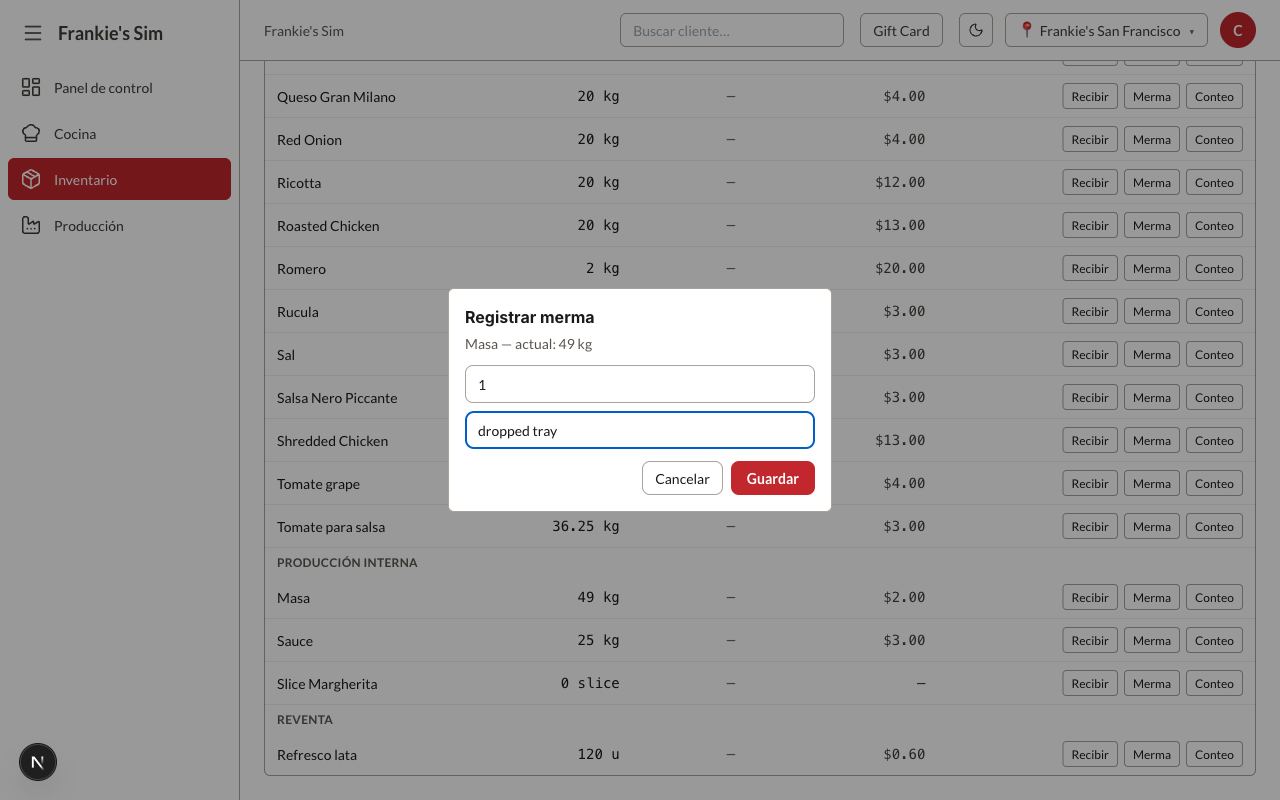The height and width of the screenshot is (800, 1280).
Task: Click Conteo for Refresco lata
Action: tap(1214, 755)
